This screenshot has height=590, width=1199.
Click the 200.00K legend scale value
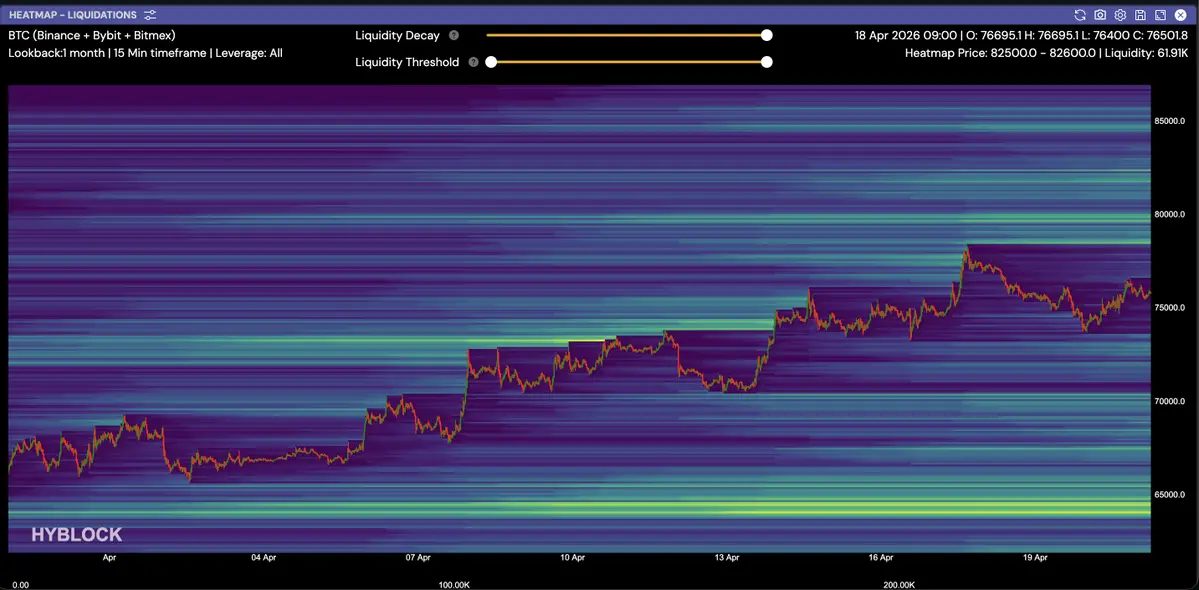coord(898,585)
